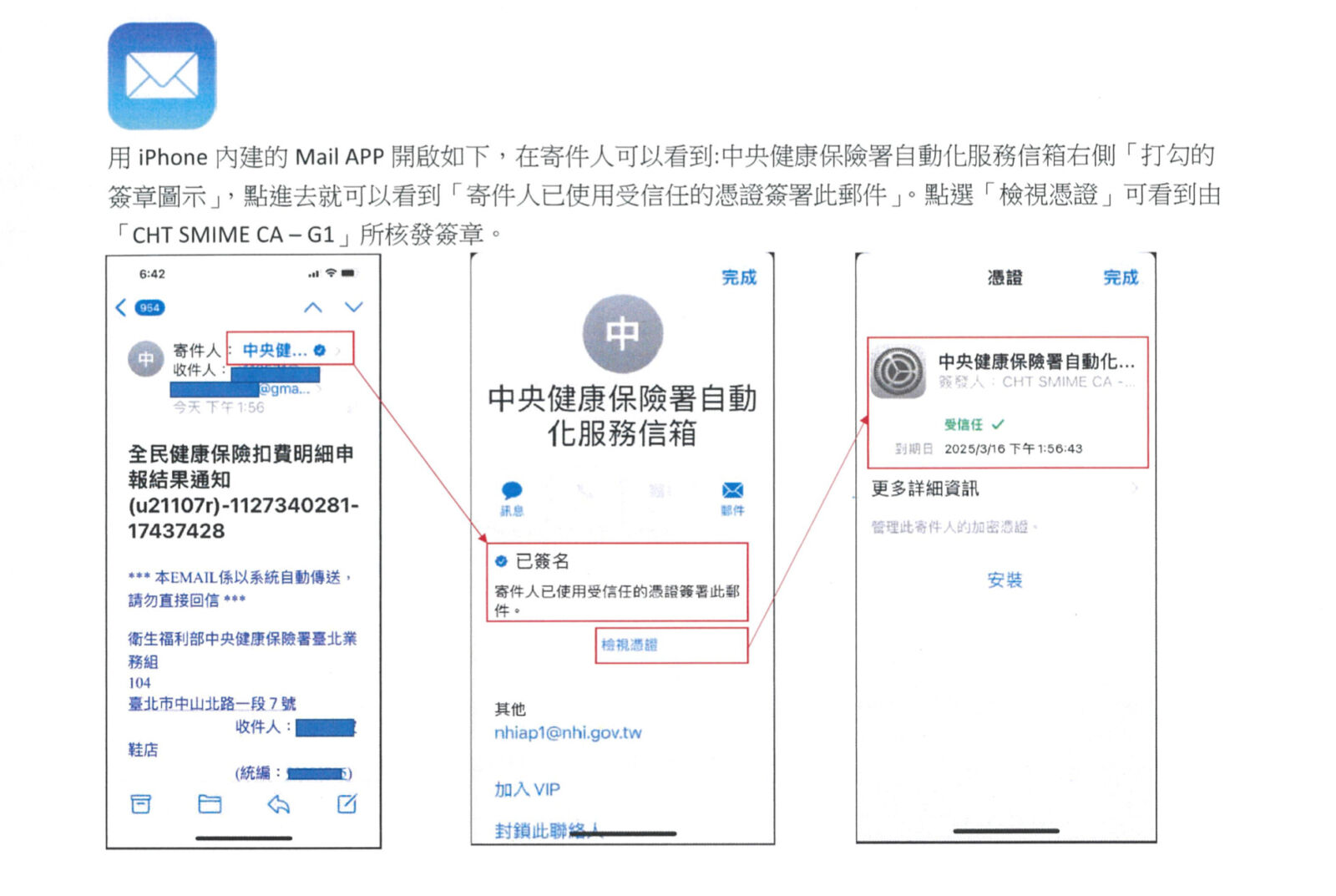Tap the back arrow in mail screen

pos(121,307)
